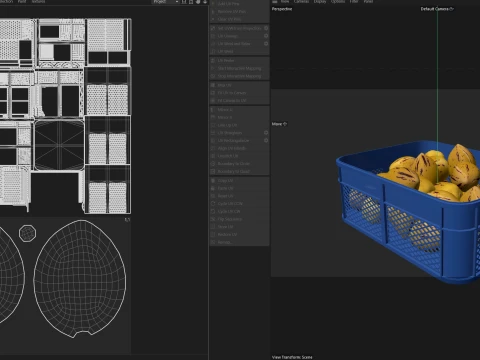Open UV Rectangularize options gear

[x=266, y=141]
